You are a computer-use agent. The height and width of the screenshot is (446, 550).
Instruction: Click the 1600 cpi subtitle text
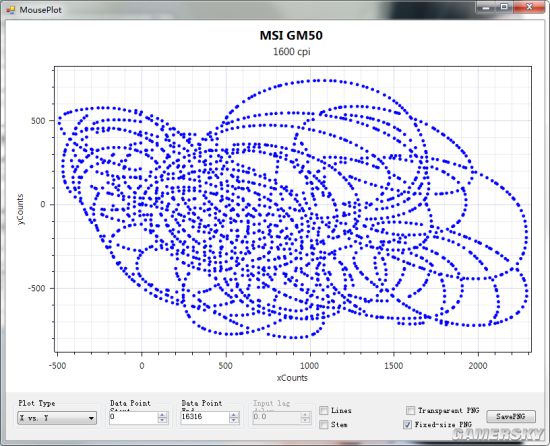291,52
